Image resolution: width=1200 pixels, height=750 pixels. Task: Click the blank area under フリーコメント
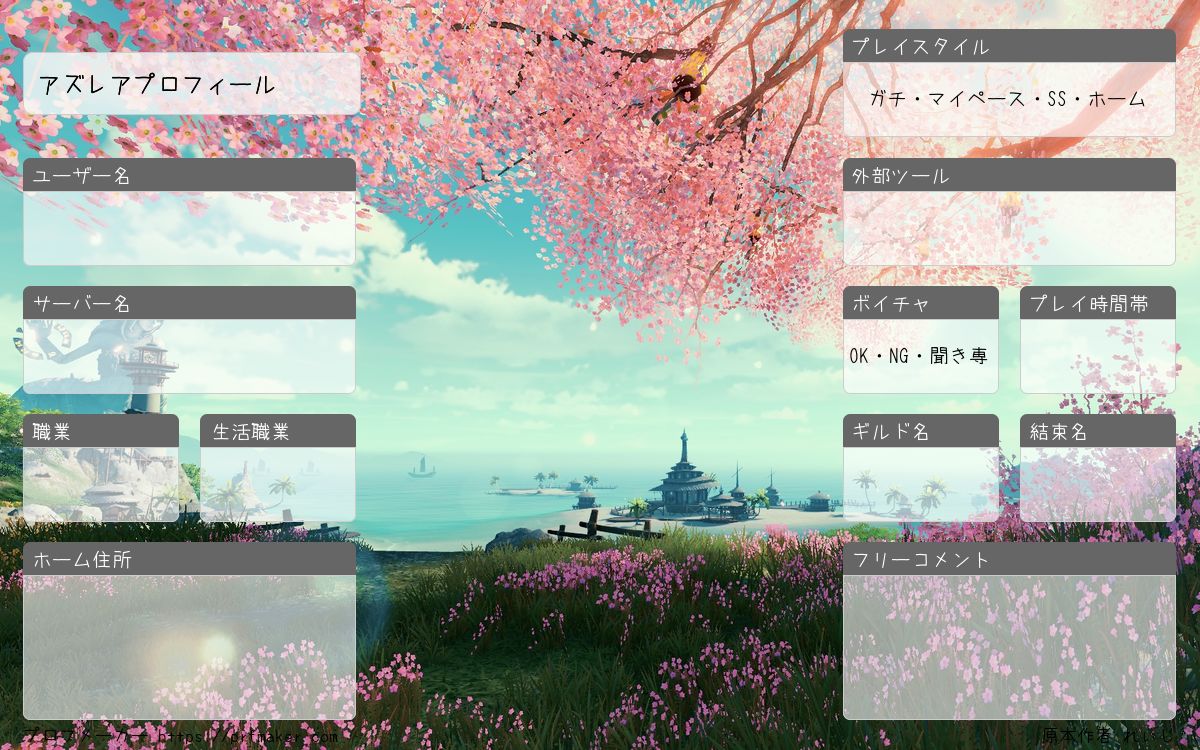pyautogui.click(x=1009, y=647)
